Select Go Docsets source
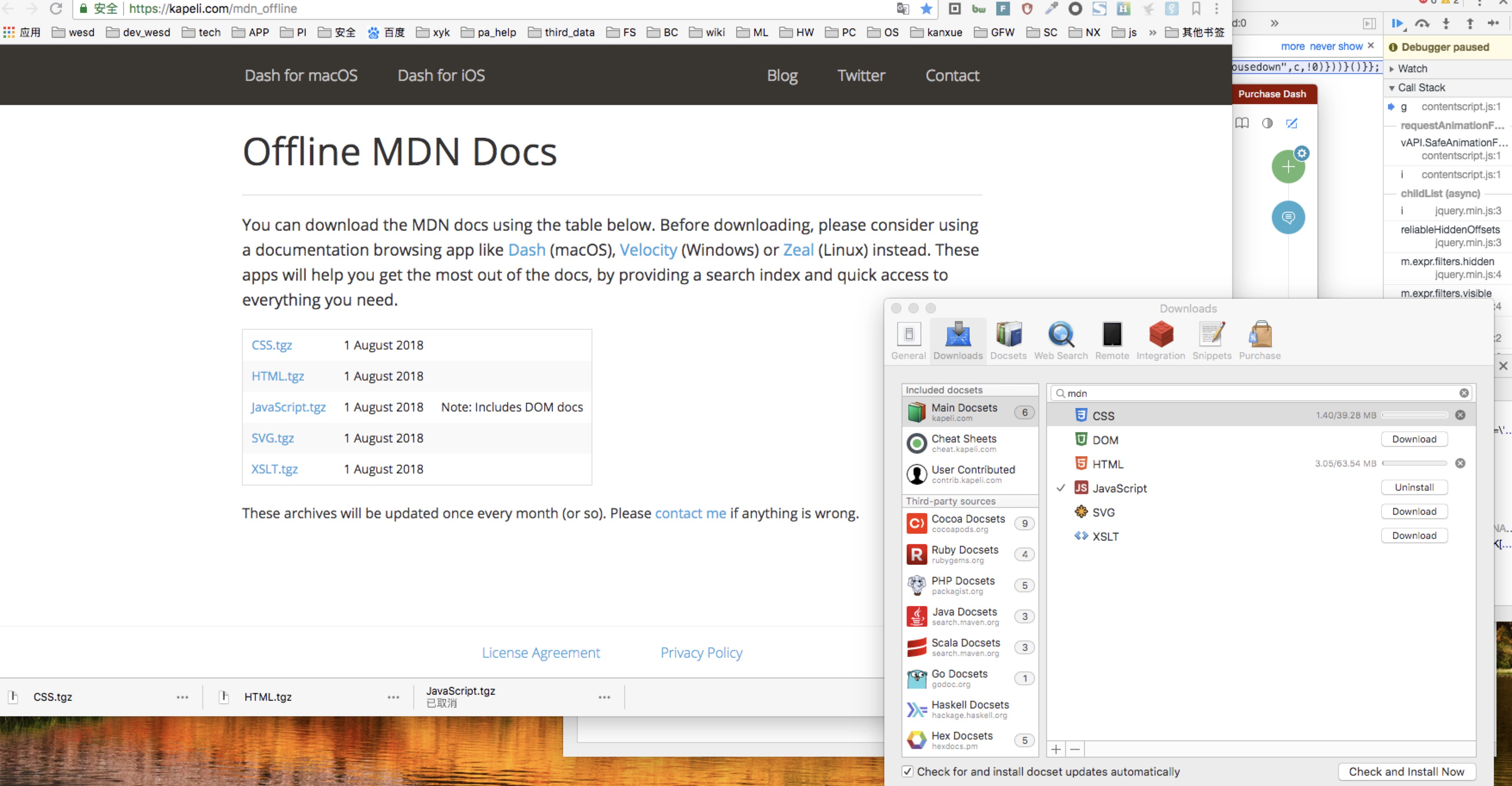 pyautogui.click(x=970, y=678)
